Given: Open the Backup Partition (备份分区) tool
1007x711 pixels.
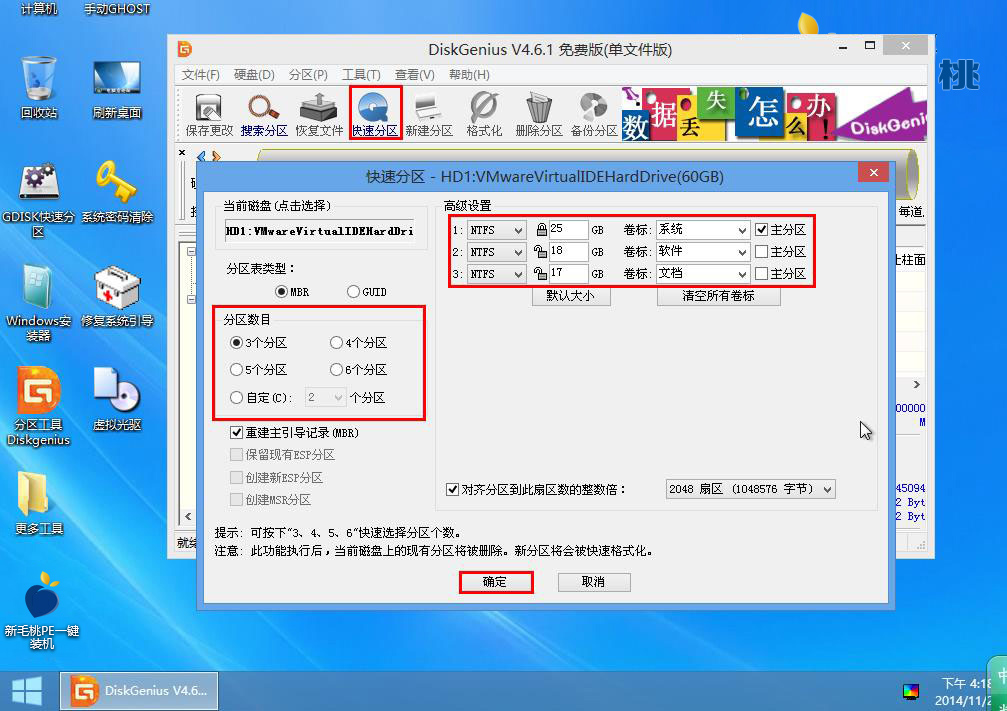Looking at the screenshot, I should (594, 114).
